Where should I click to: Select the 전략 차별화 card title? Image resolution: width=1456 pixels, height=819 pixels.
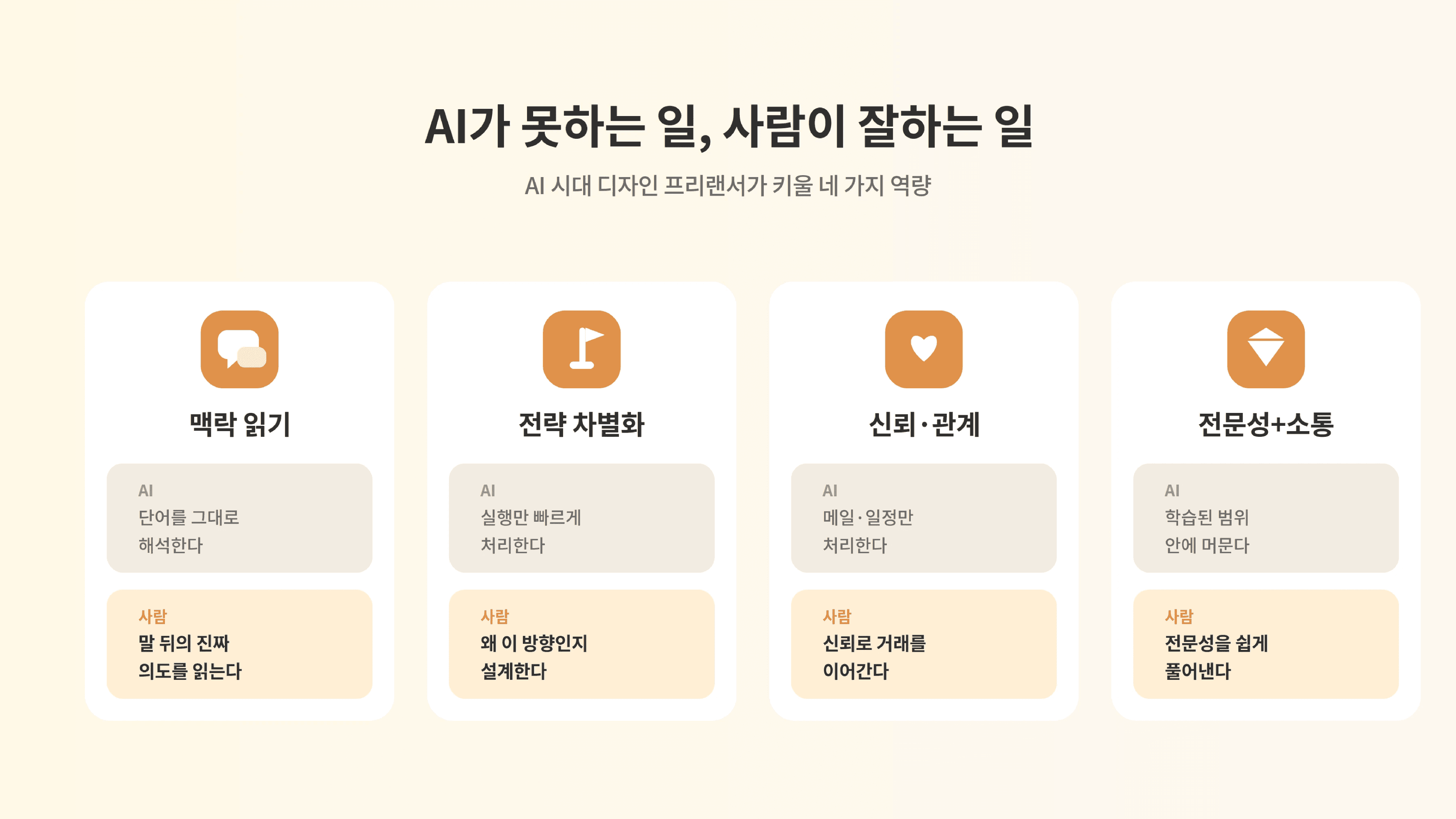582,424
